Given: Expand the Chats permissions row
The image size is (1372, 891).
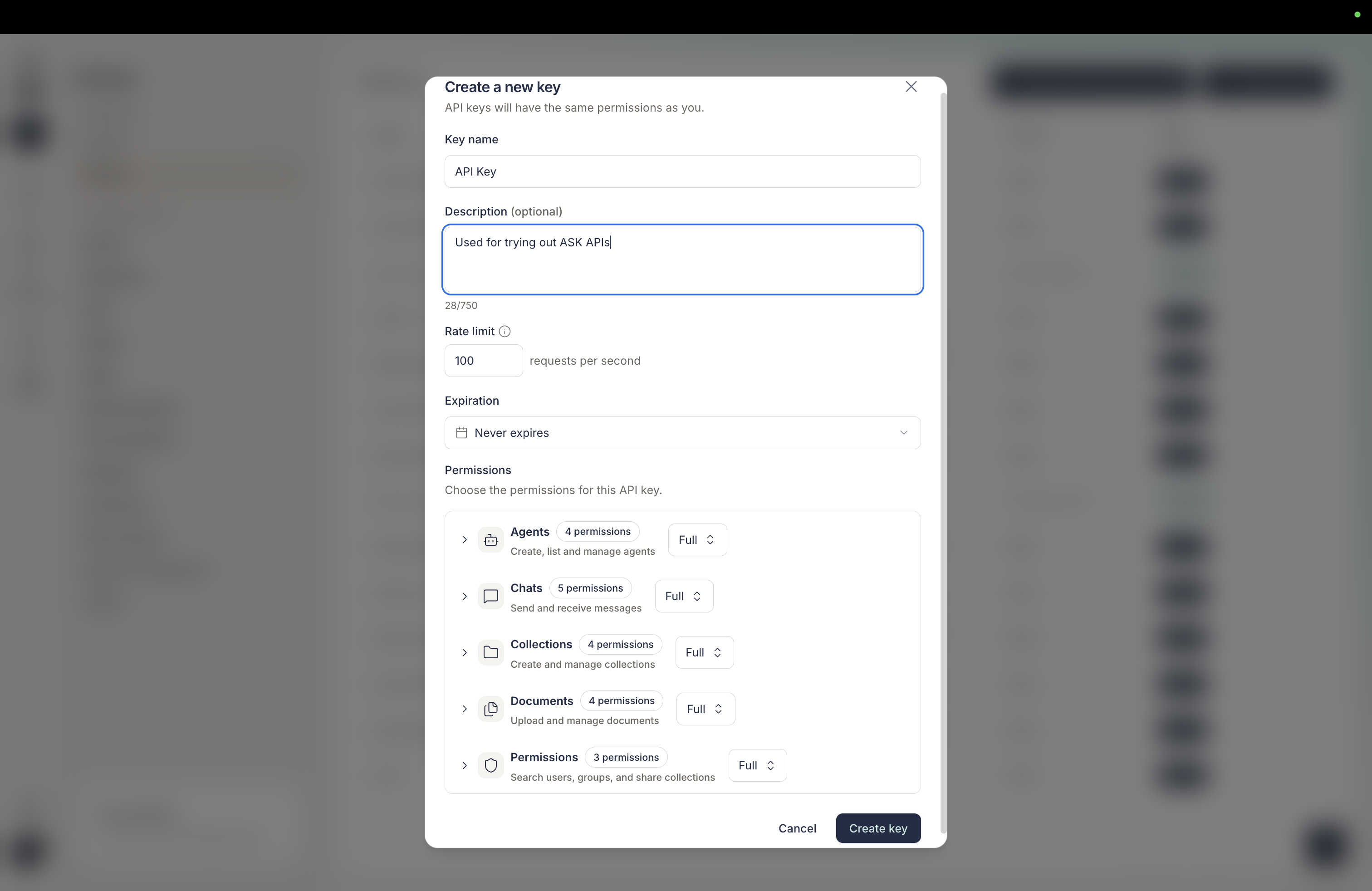Looking at the screenshot, I should tap(464, 597).
